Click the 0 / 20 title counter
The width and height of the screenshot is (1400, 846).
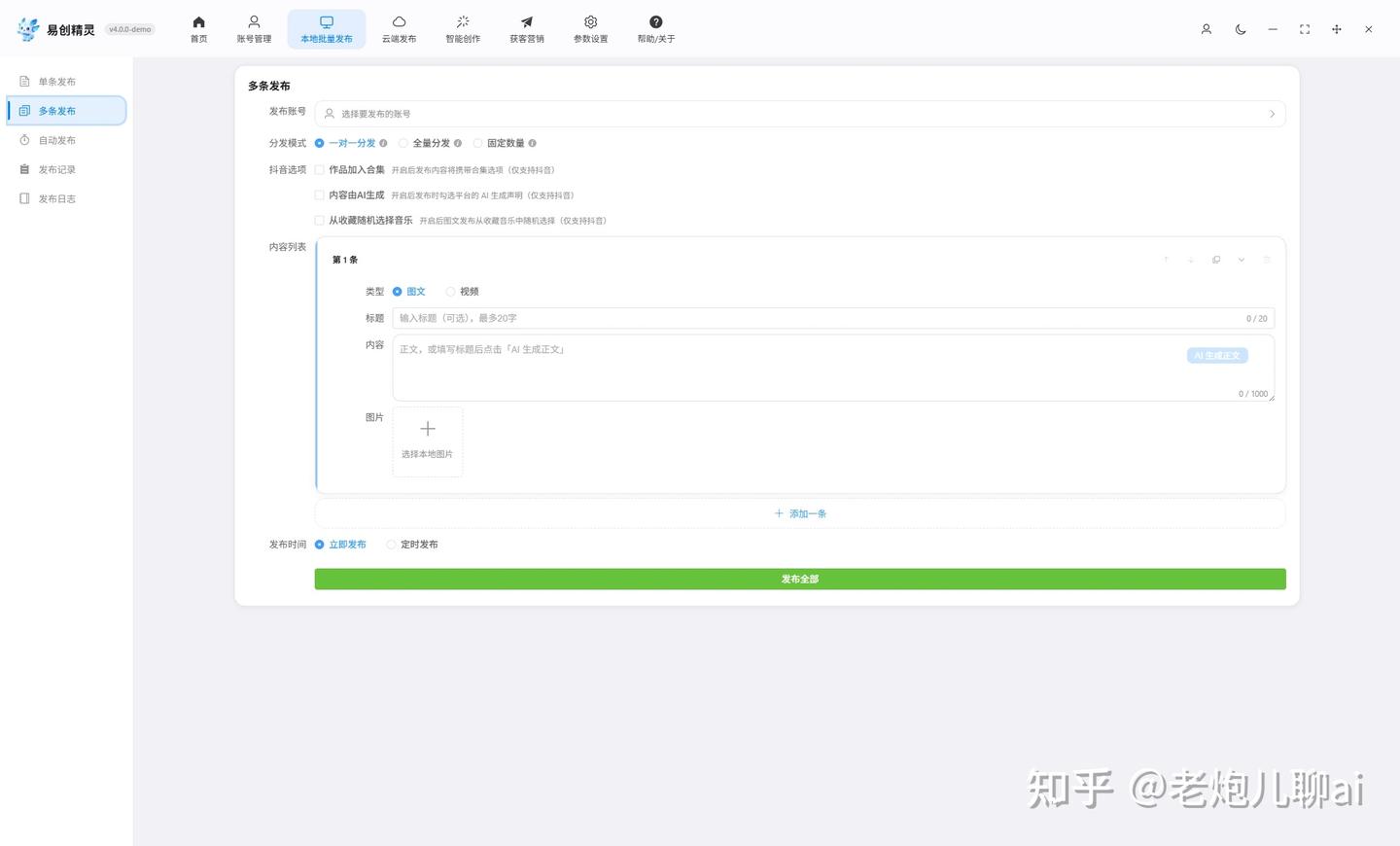pyautogui.click(x=1257, y=318)
